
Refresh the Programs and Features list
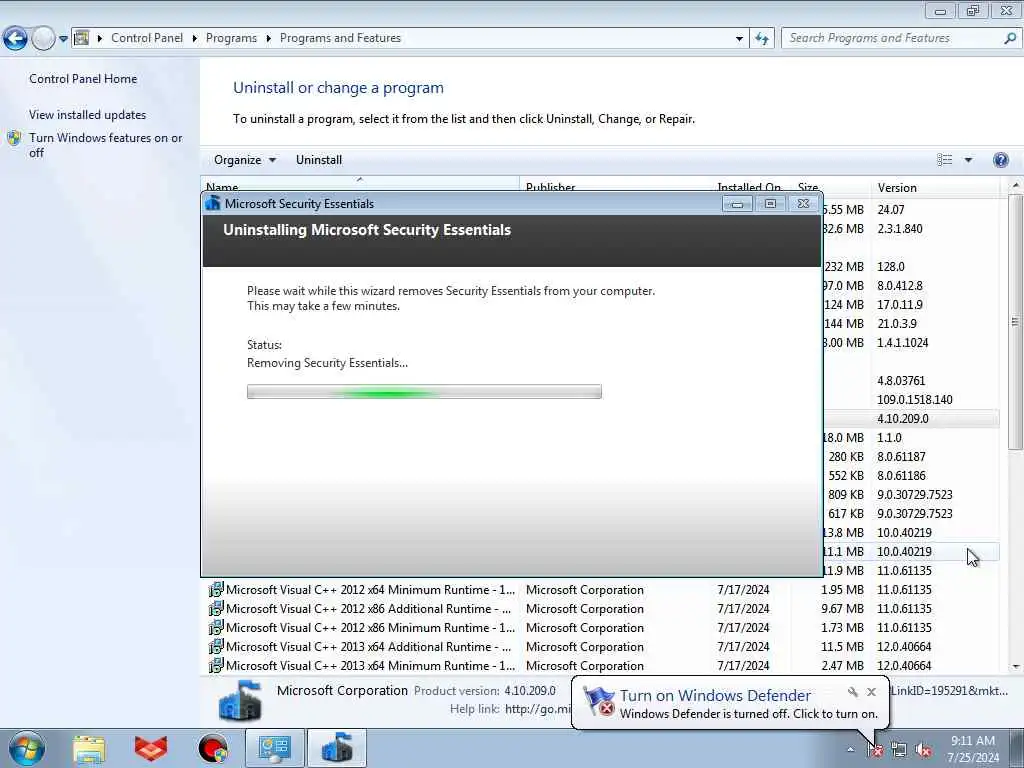pos(761,39)
